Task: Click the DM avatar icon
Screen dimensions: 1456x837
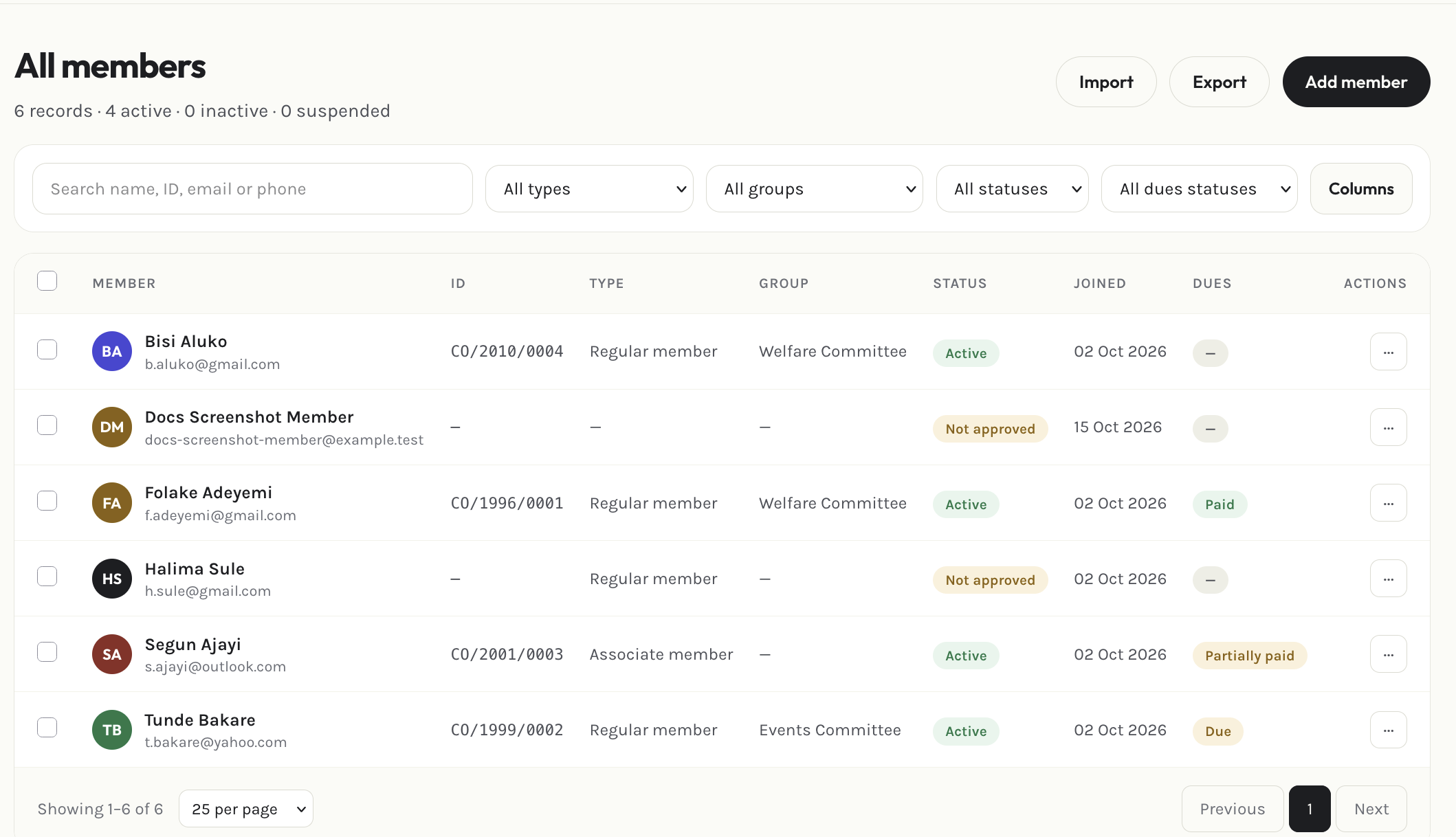Action: point(112,427)
